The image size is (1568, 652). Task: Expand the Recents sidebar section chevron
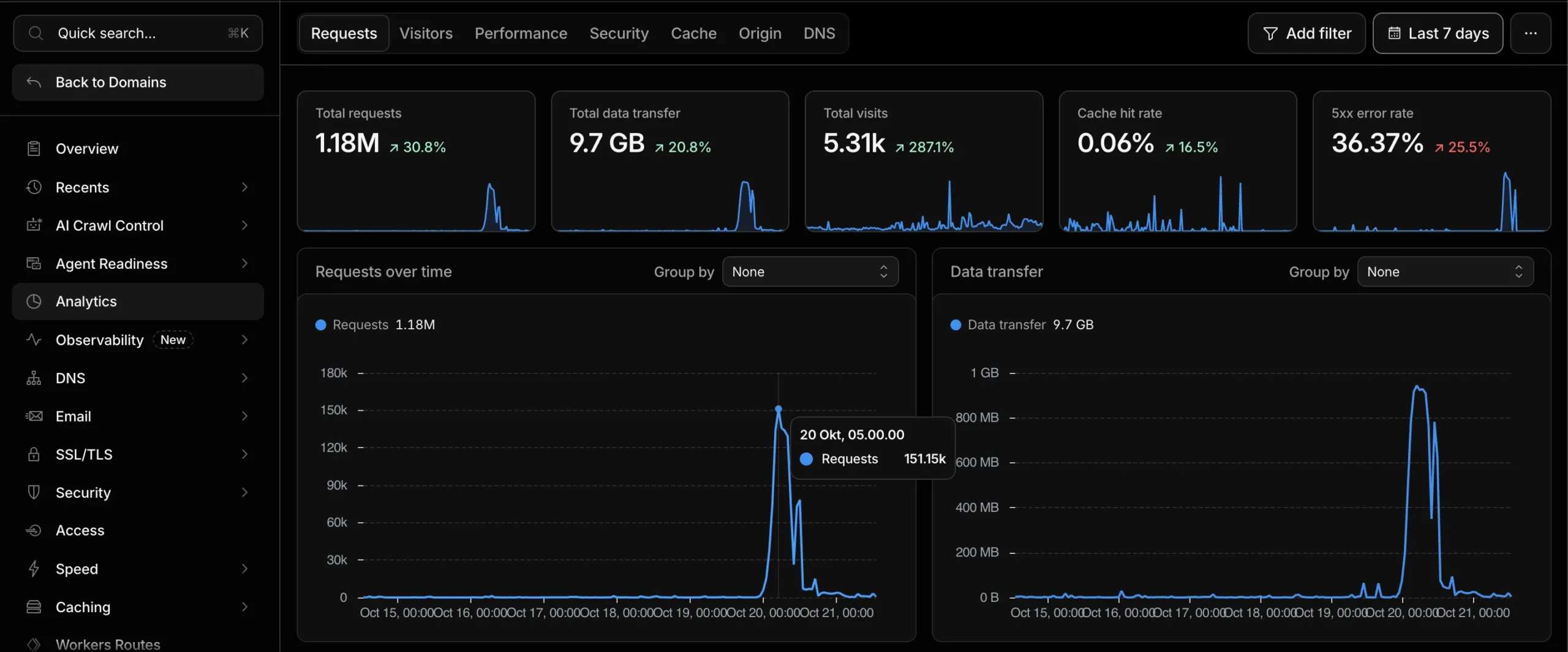pyautogui.click(x=244, y=187)
